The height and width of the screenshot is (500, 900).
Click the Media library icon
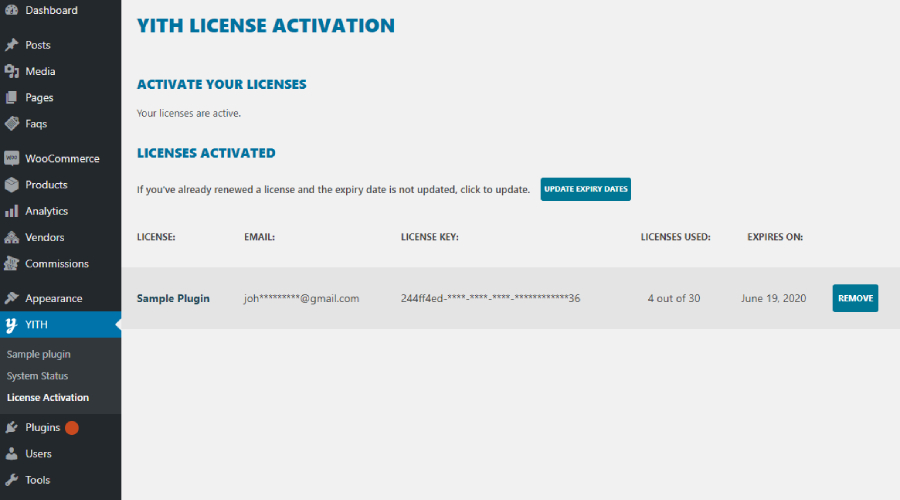point(11,71)
